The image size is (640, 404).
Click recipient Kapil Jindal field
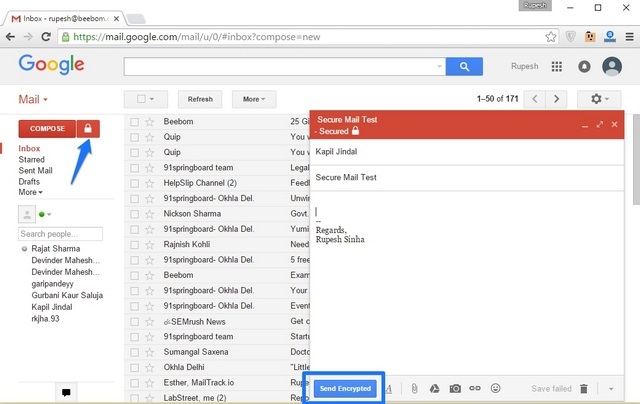click(x=467, y=152)
